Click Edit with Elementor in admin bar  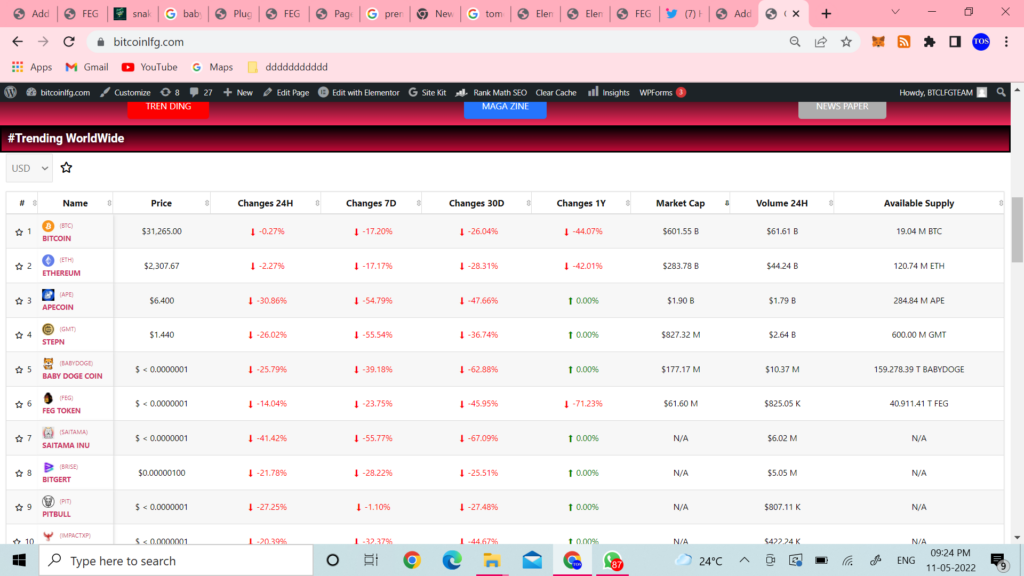pos(357,92)
